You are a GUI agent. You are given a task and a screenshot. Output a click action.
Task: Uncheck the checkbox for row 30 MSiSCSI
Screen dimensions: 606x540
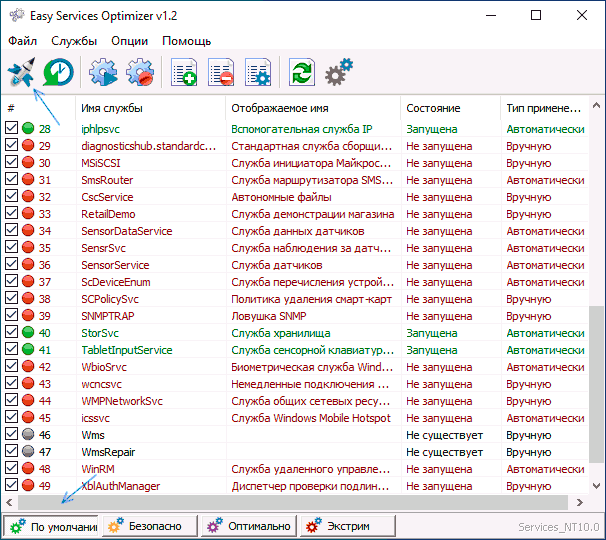pos(12,162)
